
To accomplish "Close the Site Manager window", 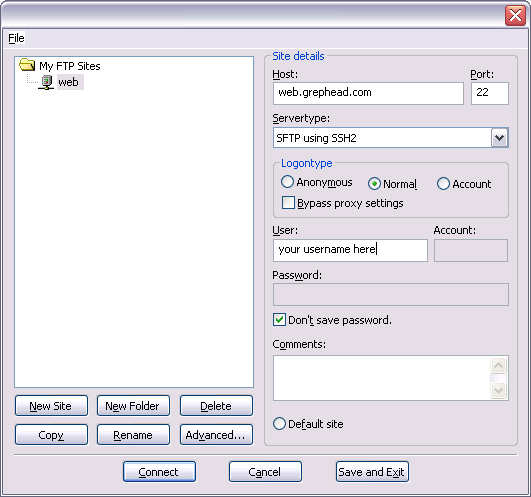I will [x=515, y=15].
